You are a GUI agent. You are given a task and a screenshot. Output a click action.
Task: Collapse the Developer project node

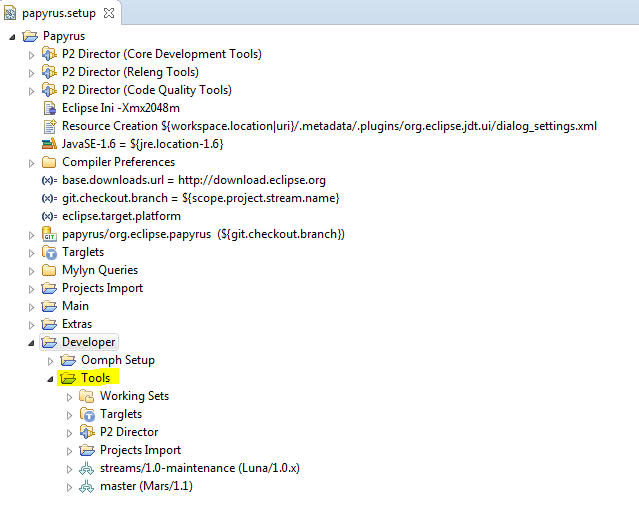(31, 343)
